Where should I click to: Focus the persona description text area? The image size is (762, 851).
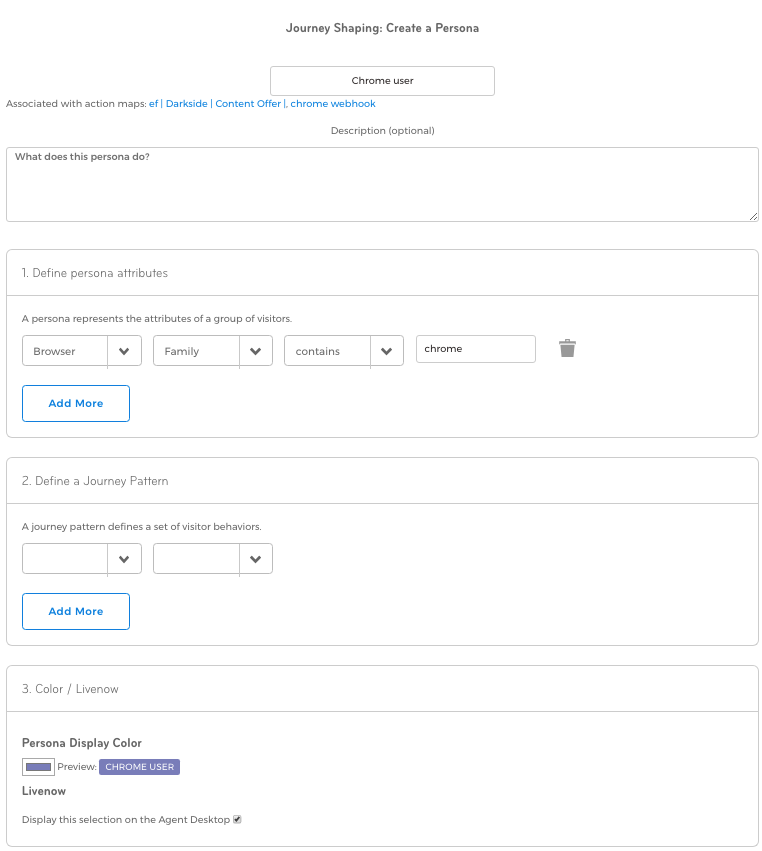(382, 185)
